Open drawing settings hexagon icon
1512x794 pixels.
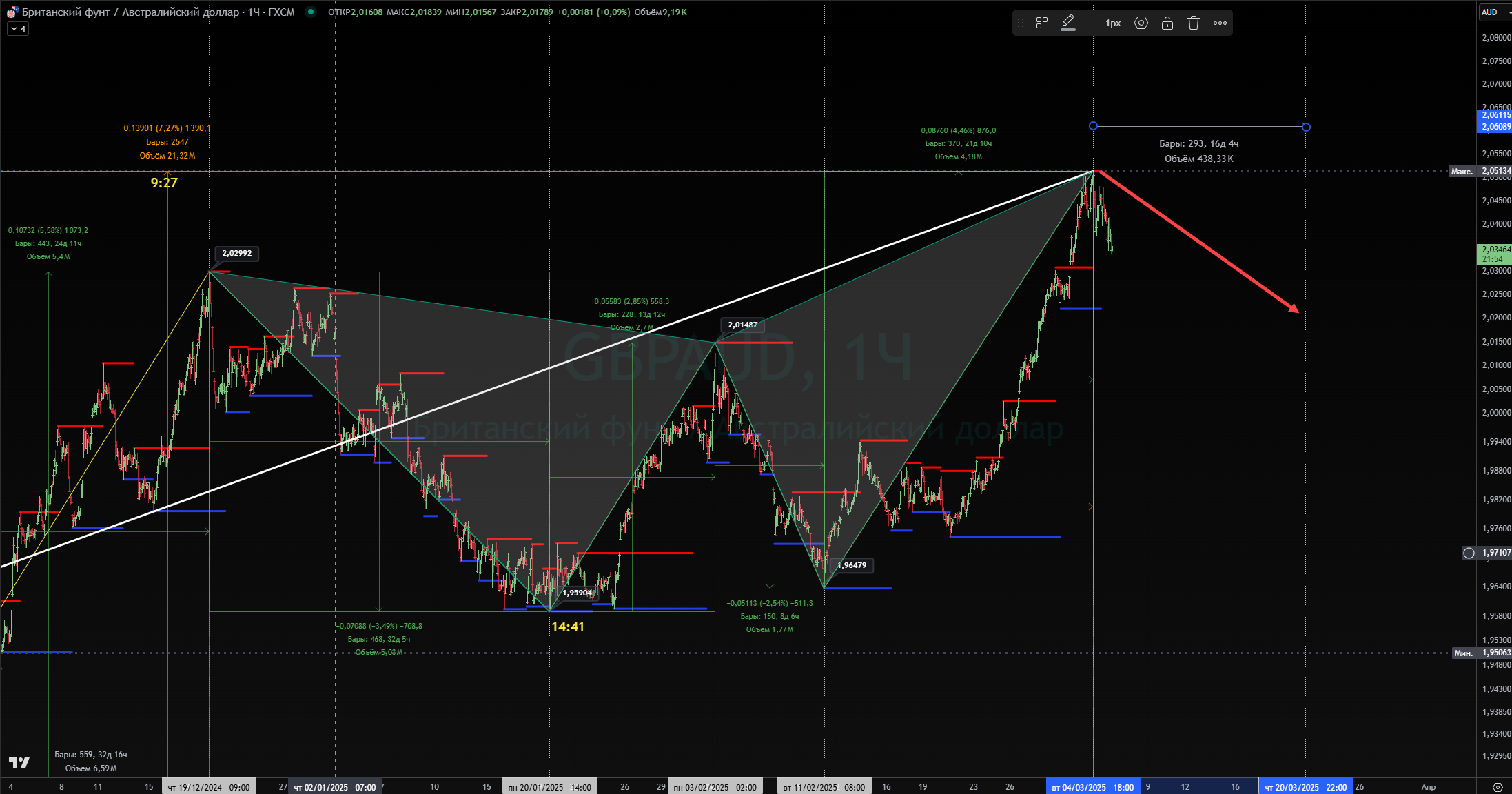click(1141, 23)
